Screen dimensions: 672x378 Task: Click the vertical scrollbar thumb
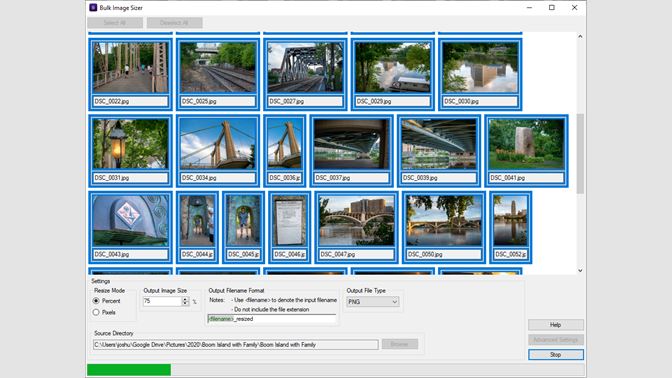point(580,153)
